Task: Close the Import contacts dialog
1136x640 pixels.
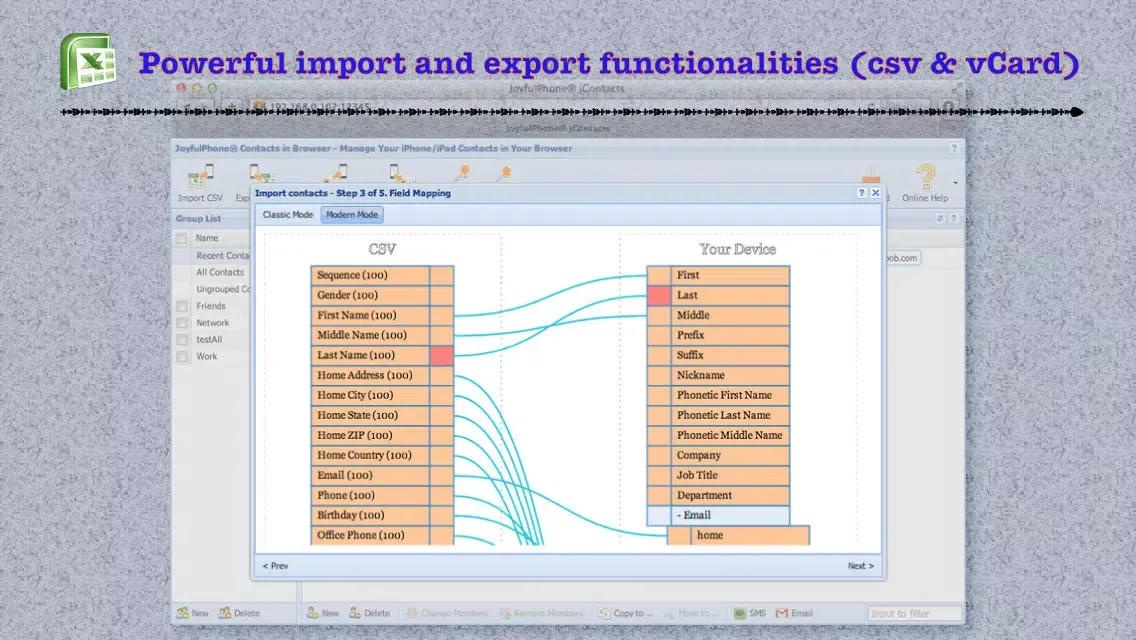Action: tap(875, 193)
